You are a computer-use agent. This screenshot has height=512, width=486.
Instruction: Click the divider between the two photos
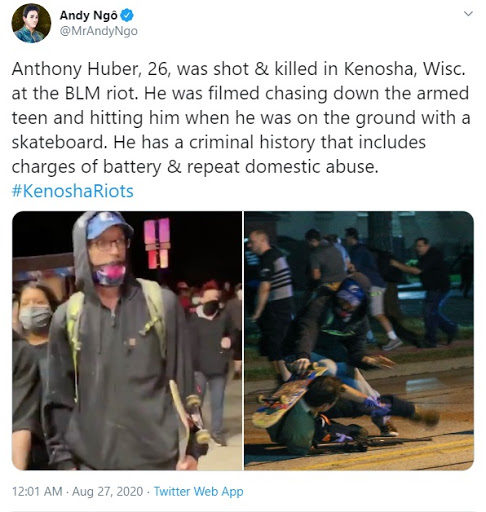coord(243,340)
